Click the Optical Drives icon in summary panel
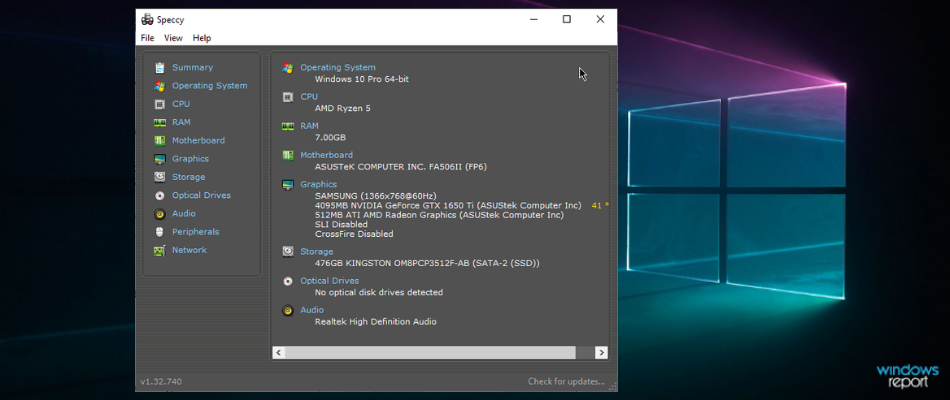 tap(288, 281)
